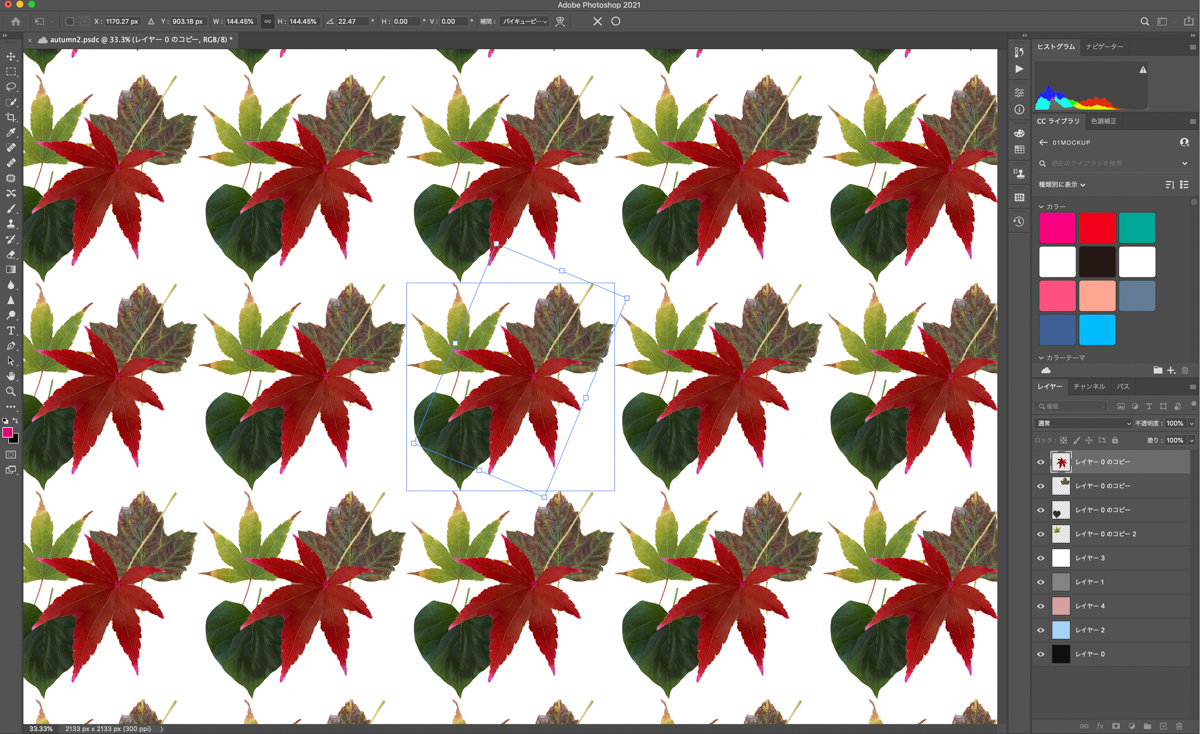This screenshot has width=1200, height=734.
Task: Switch to warp mode icon
Action: (560, 21)
